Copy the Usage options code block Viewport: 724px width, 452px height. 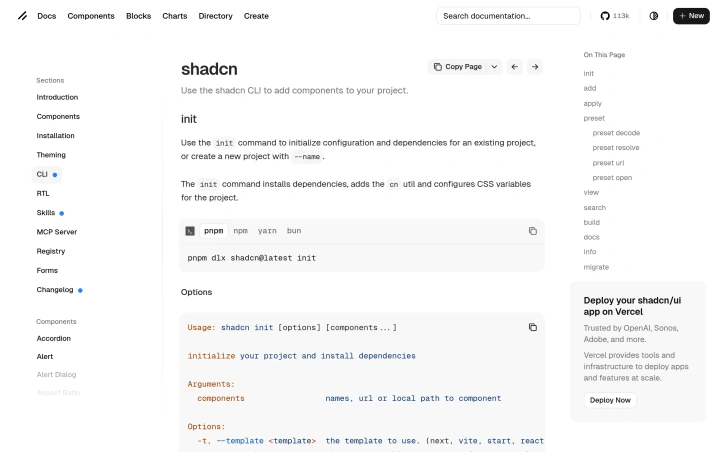click(x=533, y=327)
